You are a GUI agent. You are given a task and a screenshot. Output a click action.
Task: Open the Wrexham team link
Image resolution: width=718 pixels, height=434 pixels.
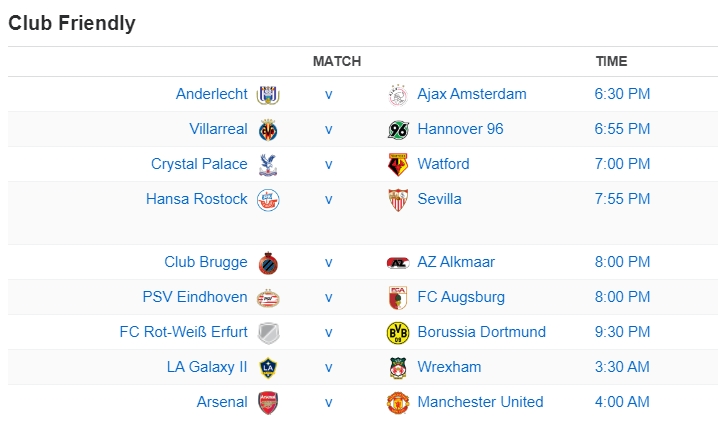pyautogui.click(x=449, y=367)
